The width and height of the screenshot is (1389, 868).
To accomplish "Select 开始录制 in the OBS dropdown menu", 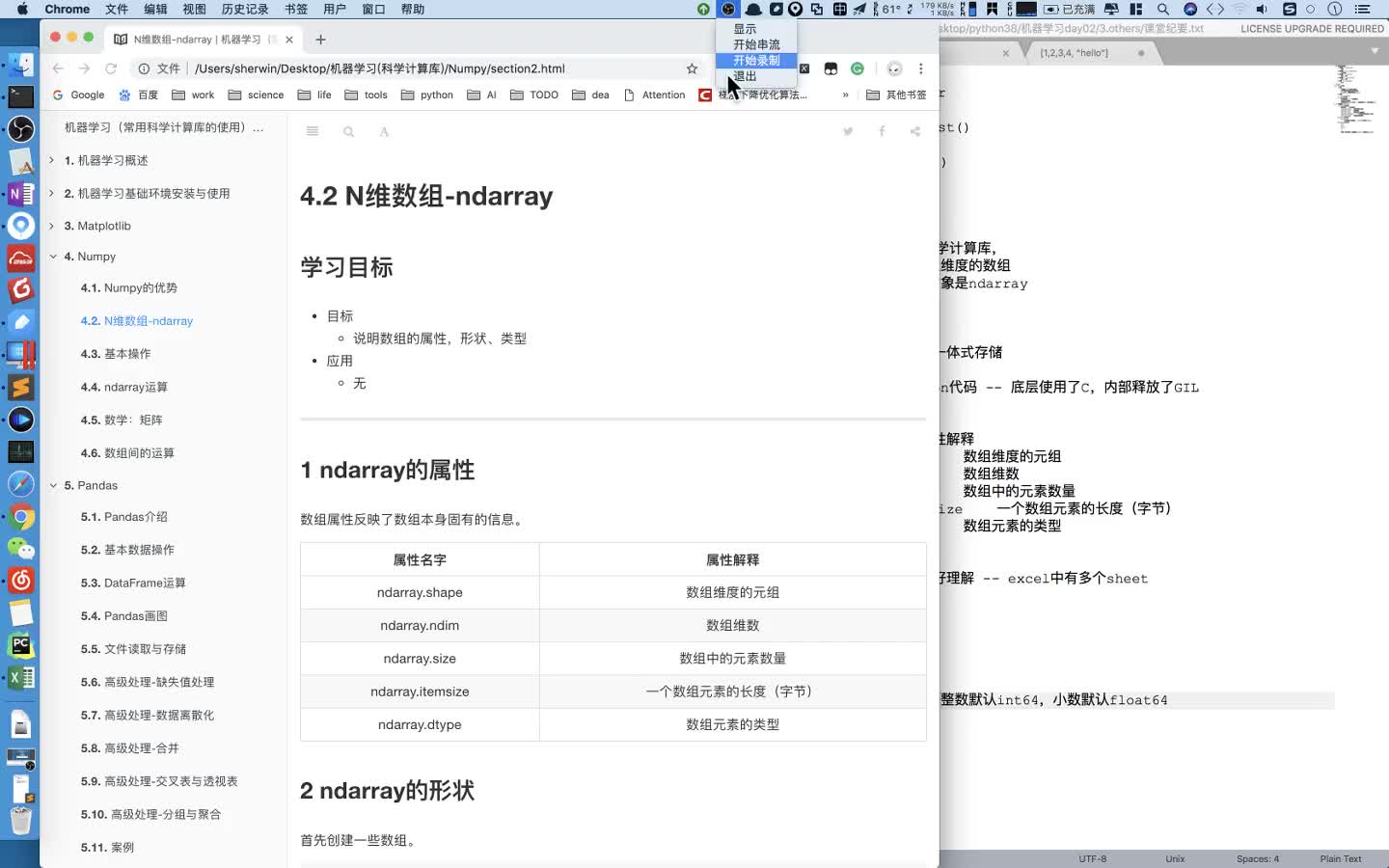I will coord(756,61).
